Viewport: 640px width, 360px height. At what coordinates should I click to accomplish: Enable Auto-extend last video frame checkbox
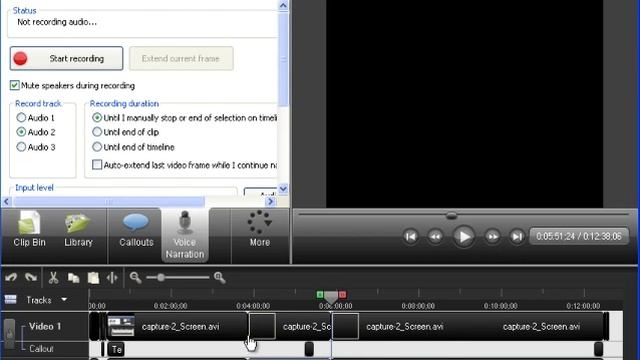[97, 164]
